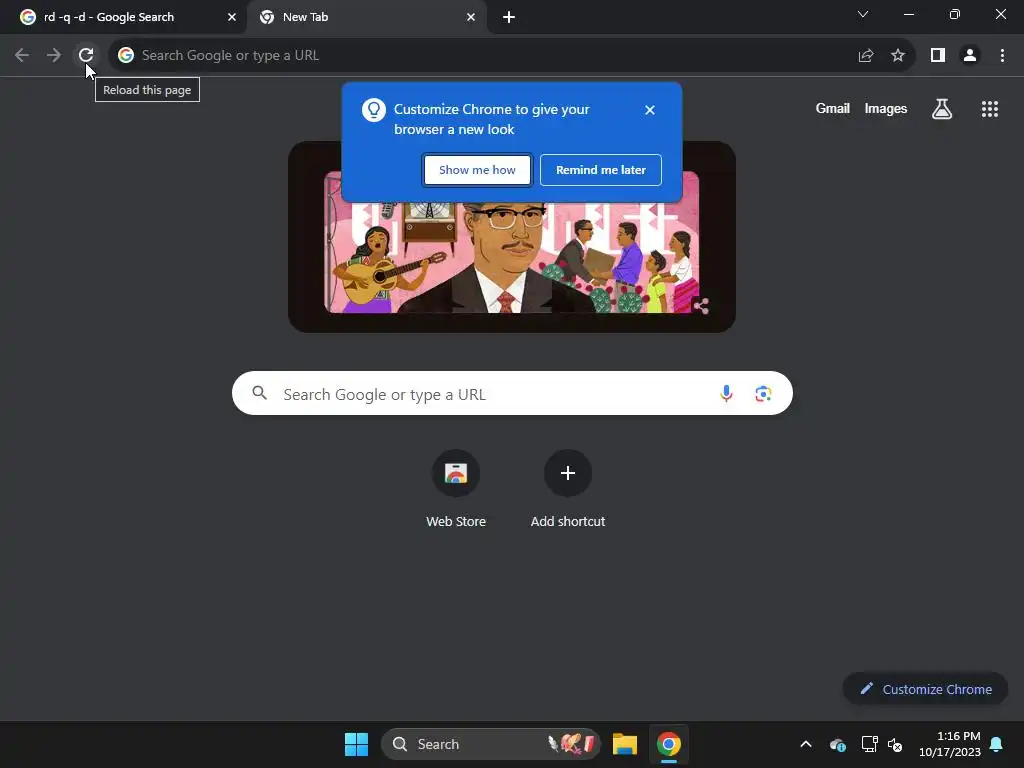
Task: Close the rd -q -d Google Search tab
Action: point(232,18)
